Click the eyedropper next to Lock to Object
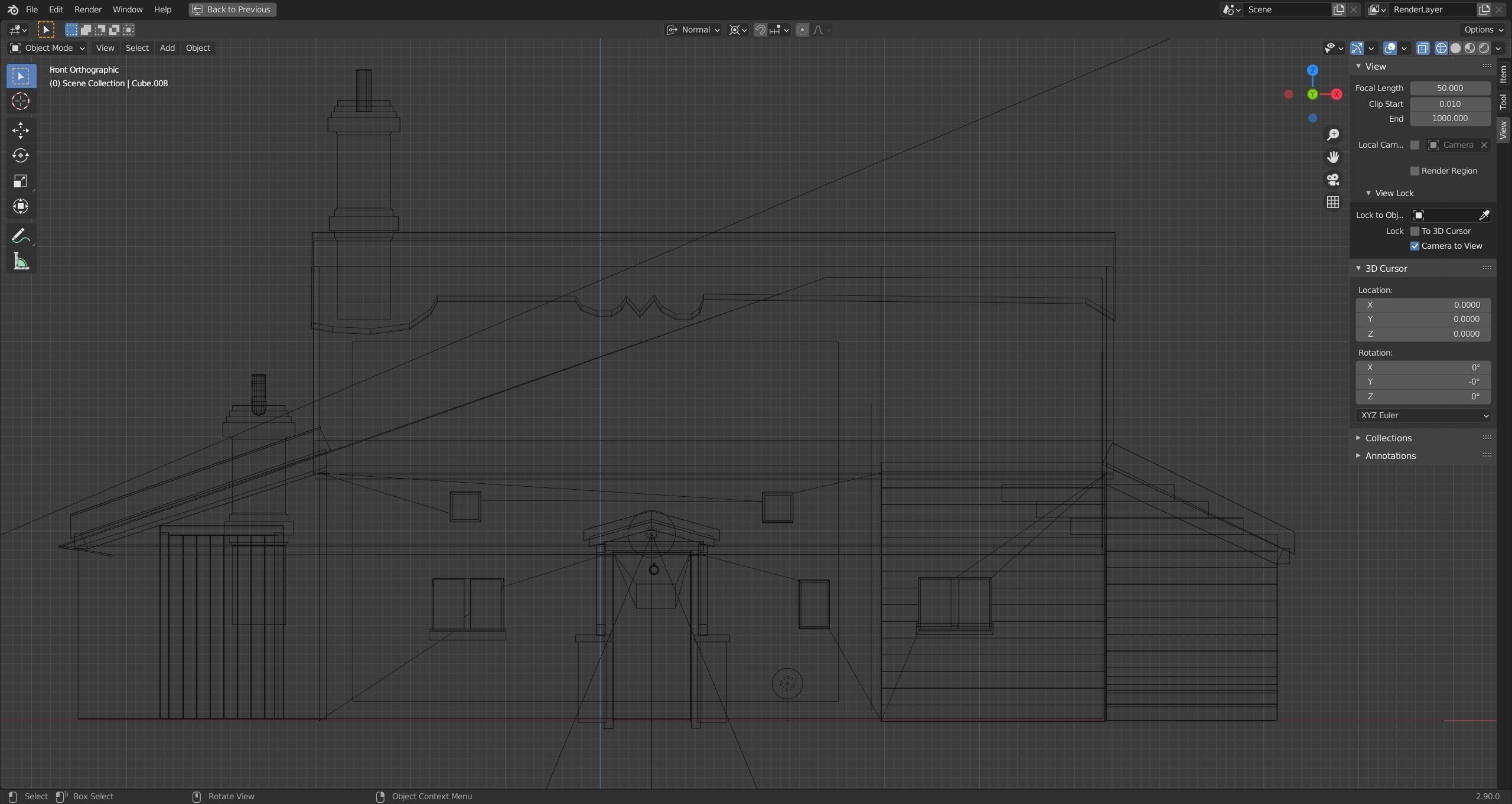 click(1484, 215)
